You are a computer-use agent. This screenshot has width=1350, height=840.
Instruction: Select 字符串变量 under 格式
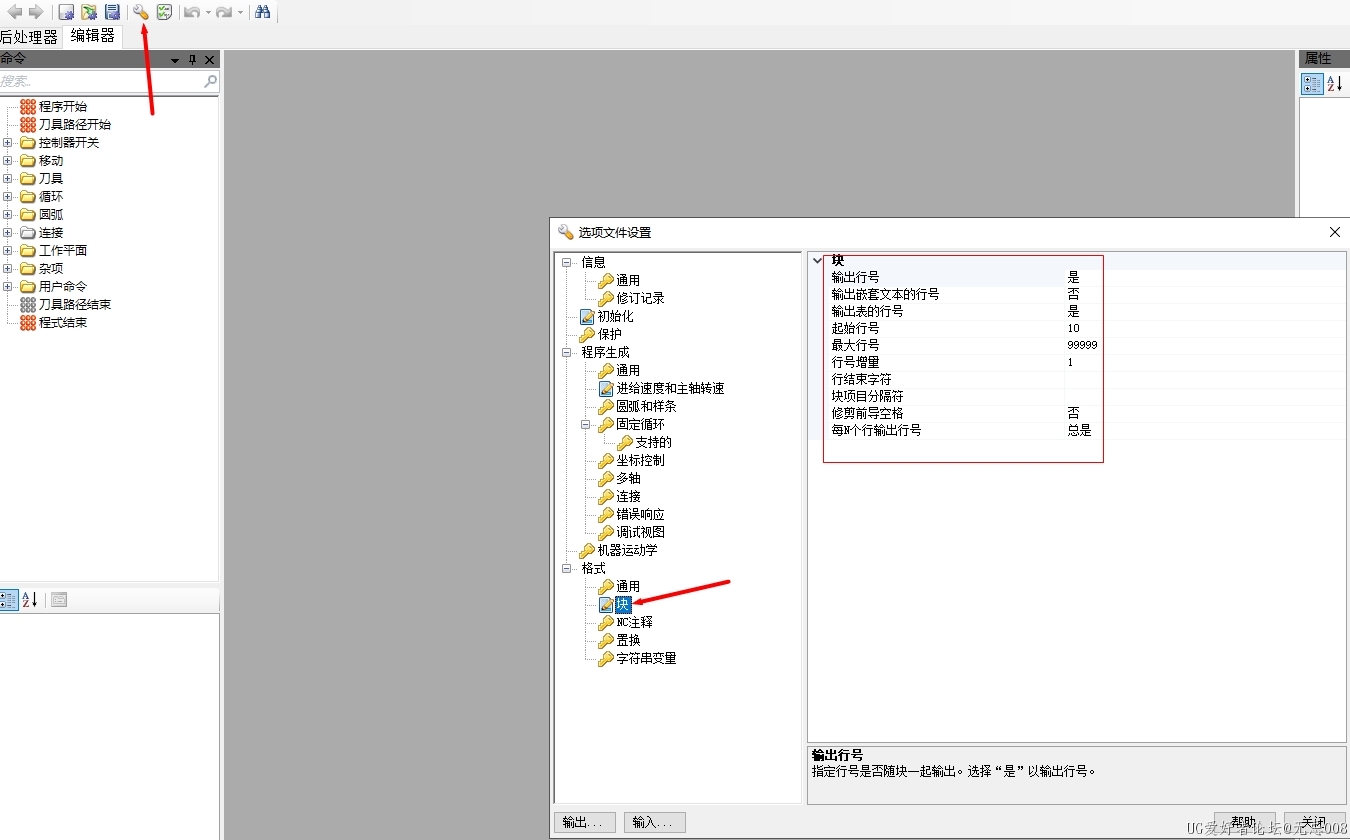click(646, 658)
